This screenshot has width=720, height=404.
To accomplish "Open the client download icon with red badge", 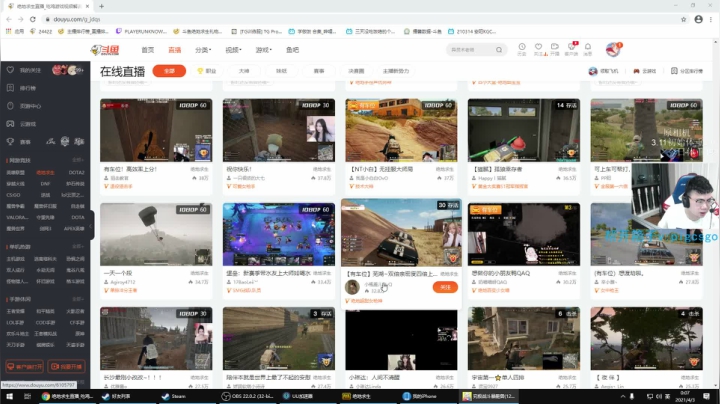I will tap(571, 49).
